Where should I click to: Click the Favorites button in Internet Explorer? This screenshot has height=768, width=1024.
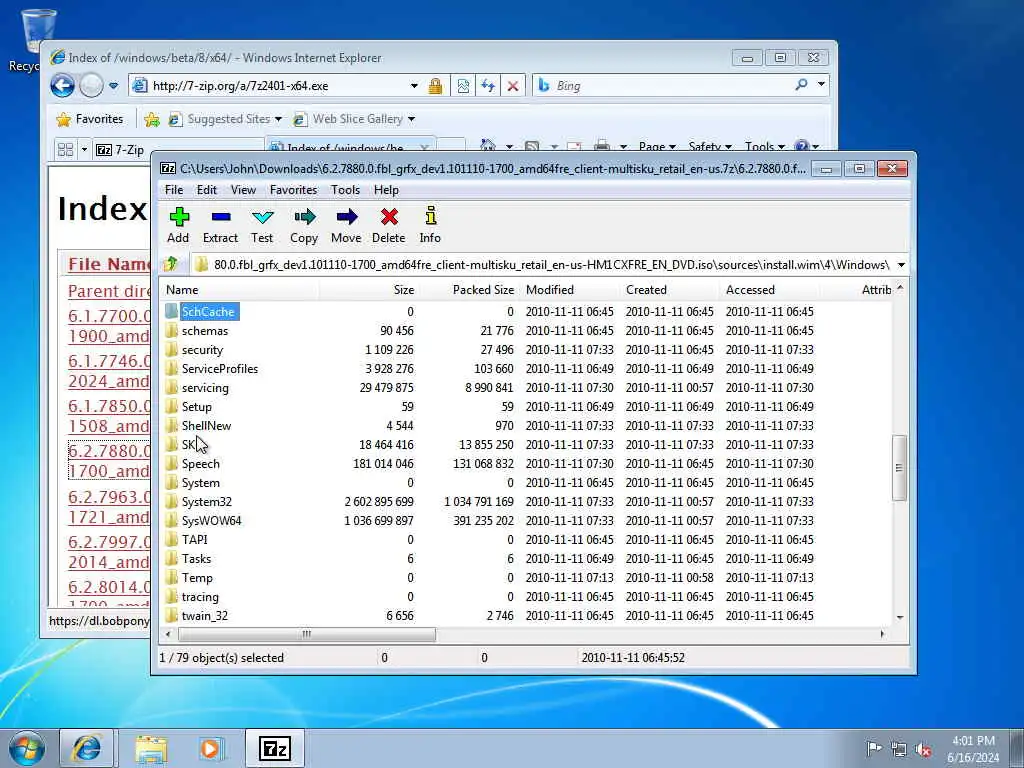pyautogui.click(x=90, y=119)
